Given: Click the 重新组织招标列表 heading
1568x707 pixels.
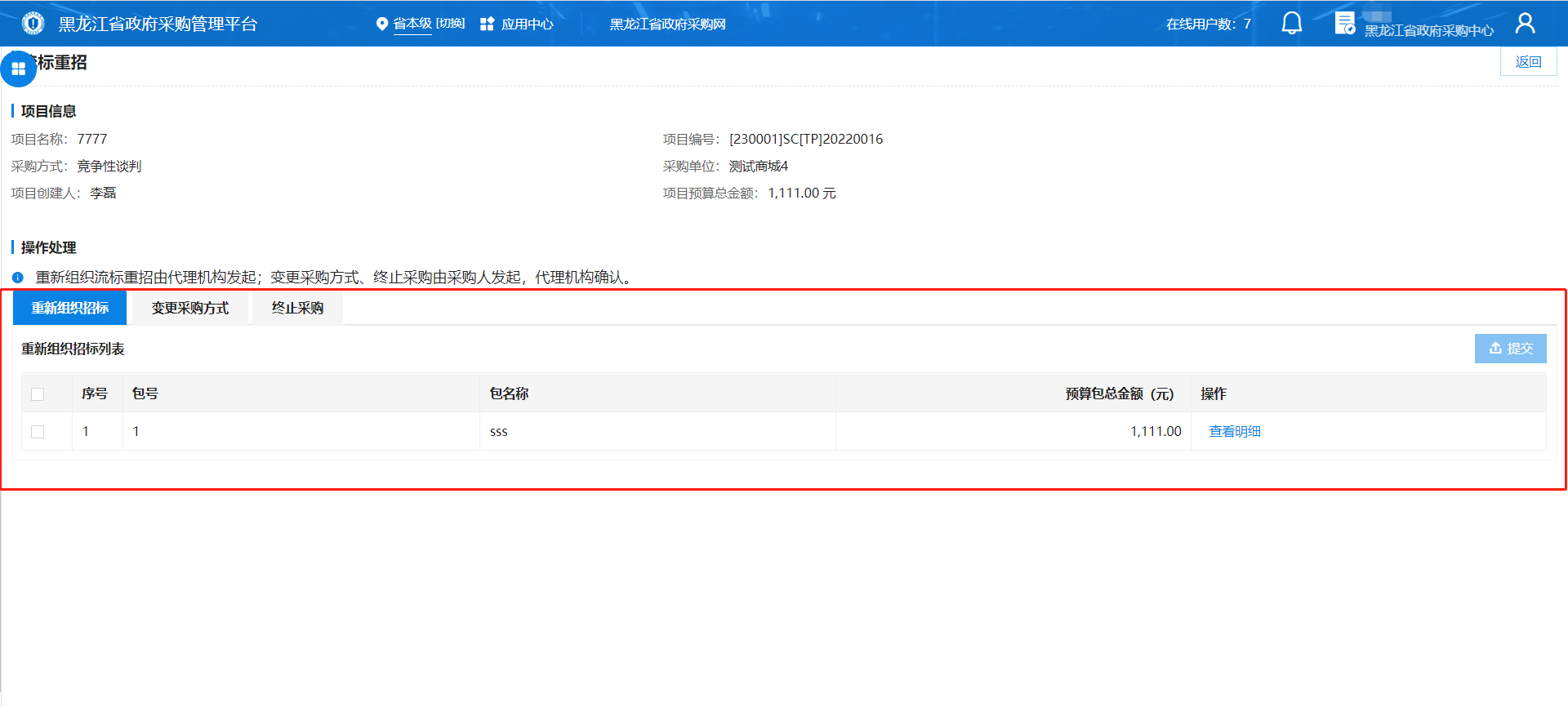Looking at the screenshot, I should click(x=73, y=349).
